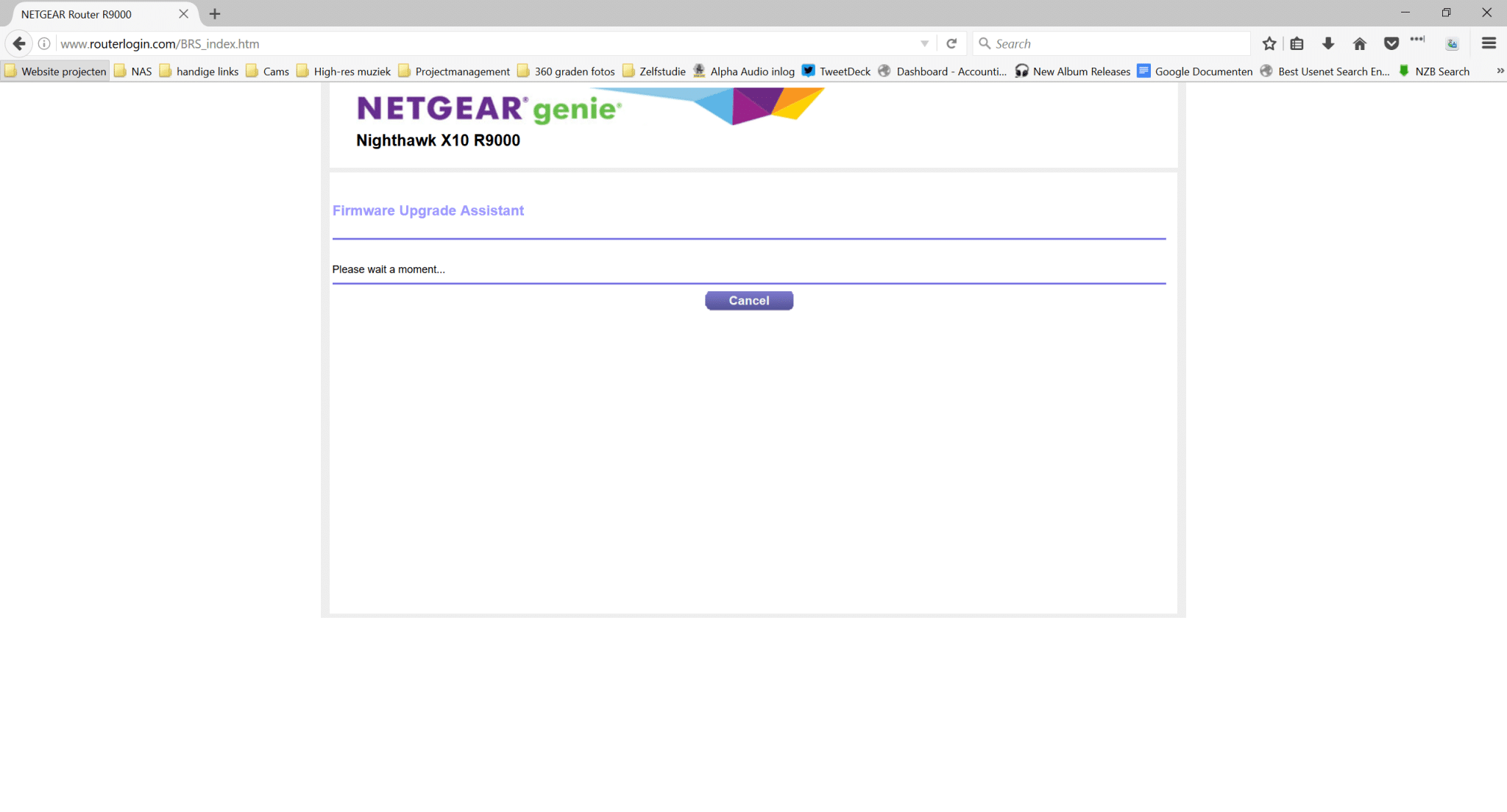This screenshot has width=1507, height=812.
Task: Restore down the browser window
Action: [1446, 13]
